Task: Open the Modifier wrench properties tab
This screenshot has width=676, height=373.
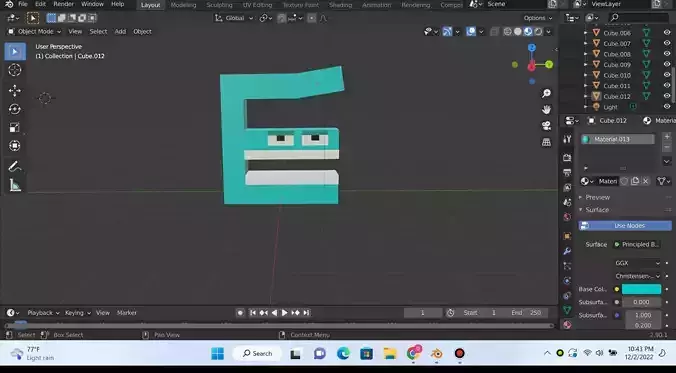Action: (567, 251)
